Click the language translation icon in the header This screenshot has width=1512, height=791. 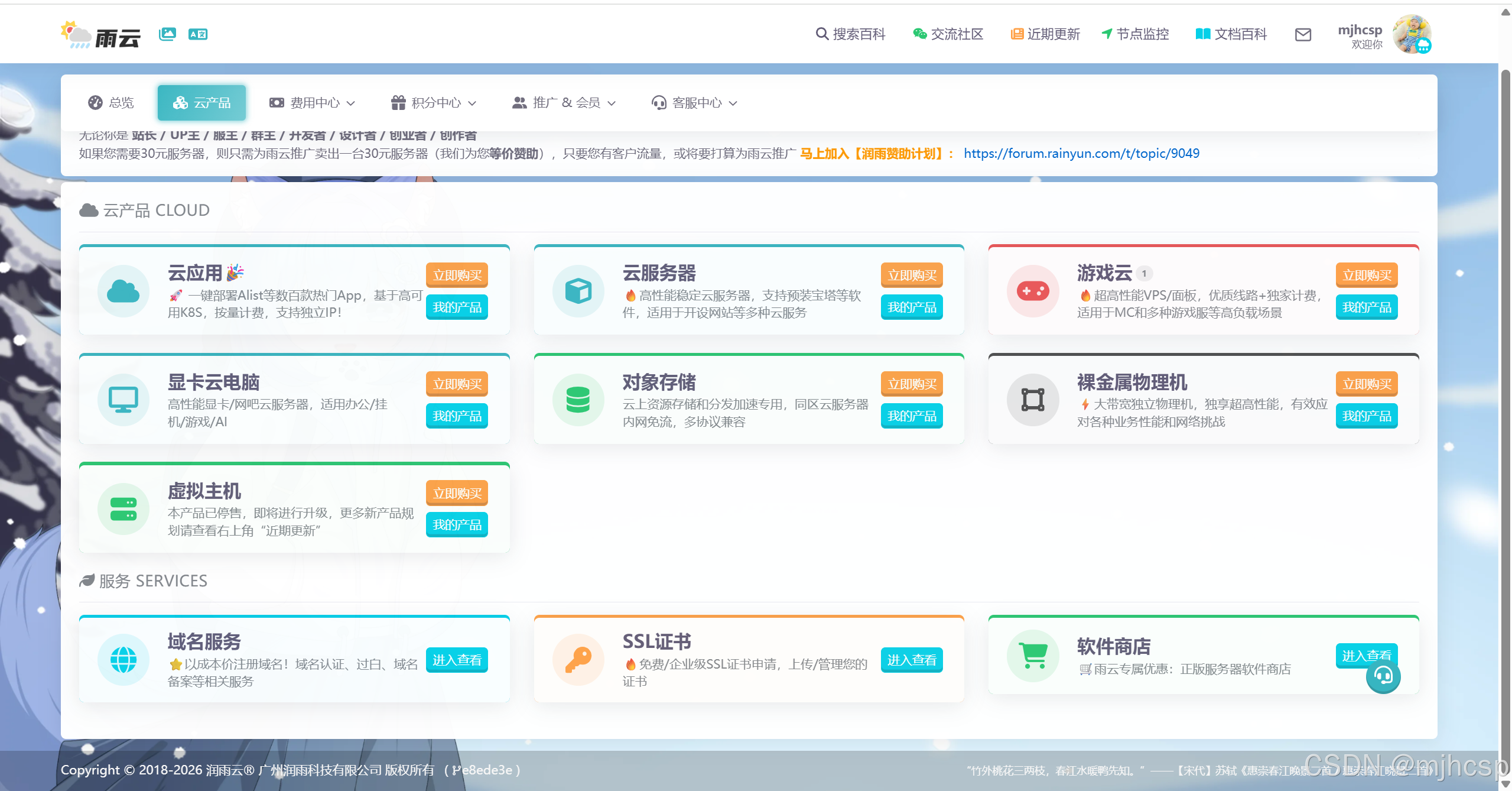[x=198, y=34]
